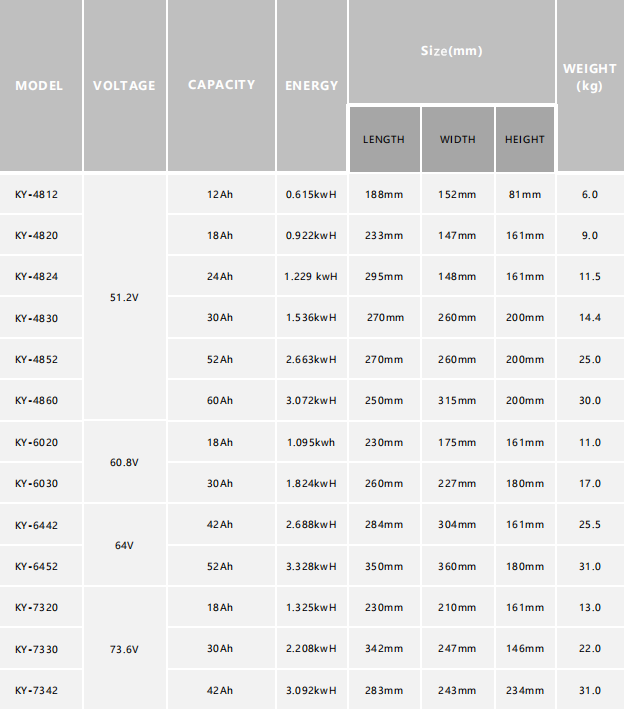Click the MODEL column header
Screen dimensions: 624x710
pos(39,86)
